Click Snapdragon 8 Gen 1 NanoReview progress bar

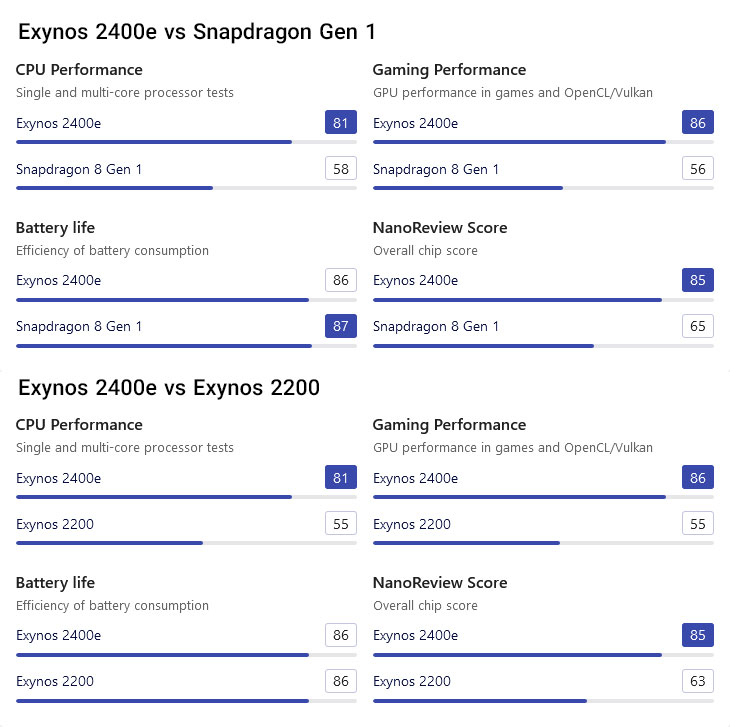click(x=543, y=346)
